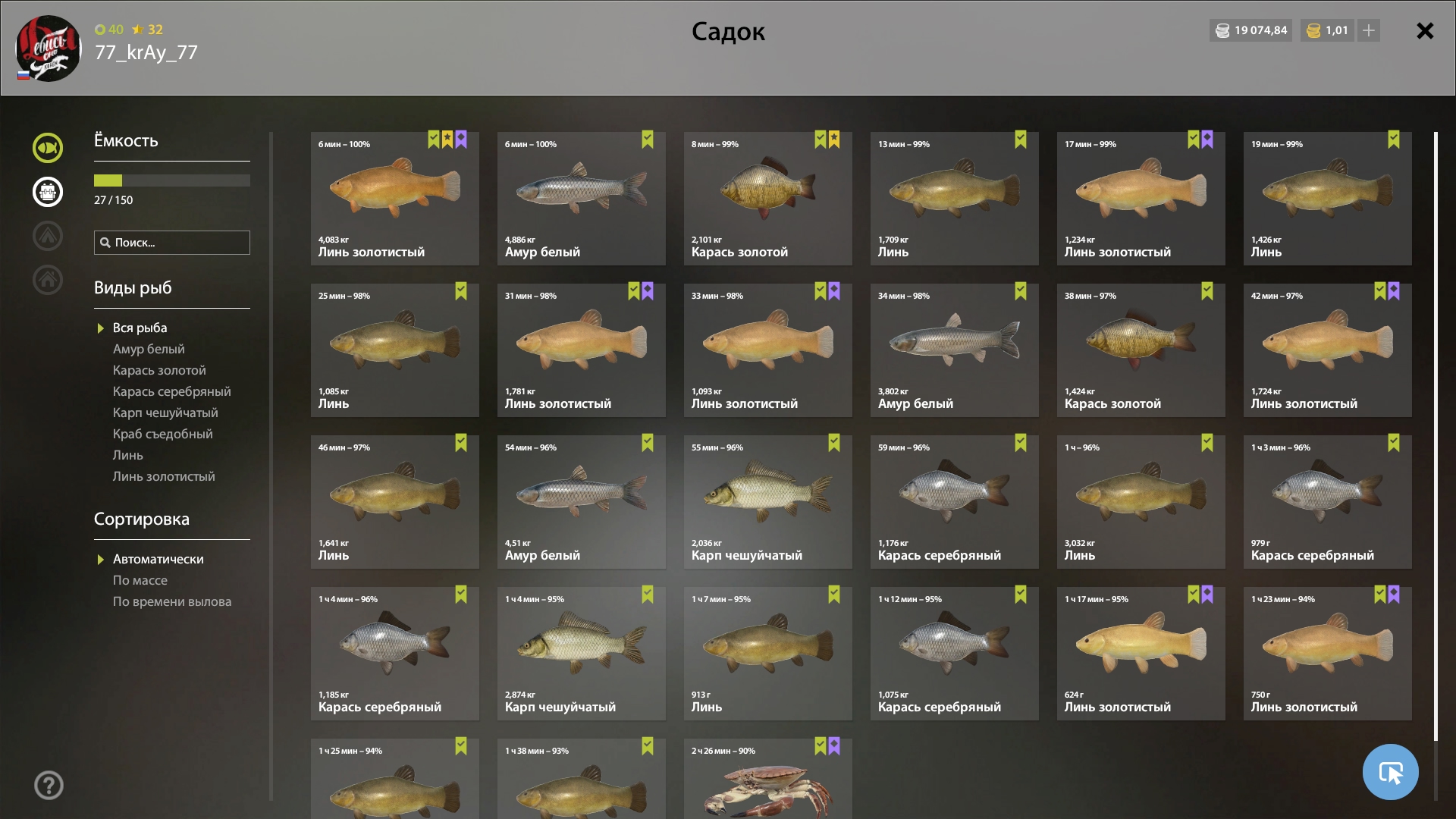The width and height of the screenshot is (1456, 819).
Task: Select automatic sorting option Автоматически
Action: (158, 559)
